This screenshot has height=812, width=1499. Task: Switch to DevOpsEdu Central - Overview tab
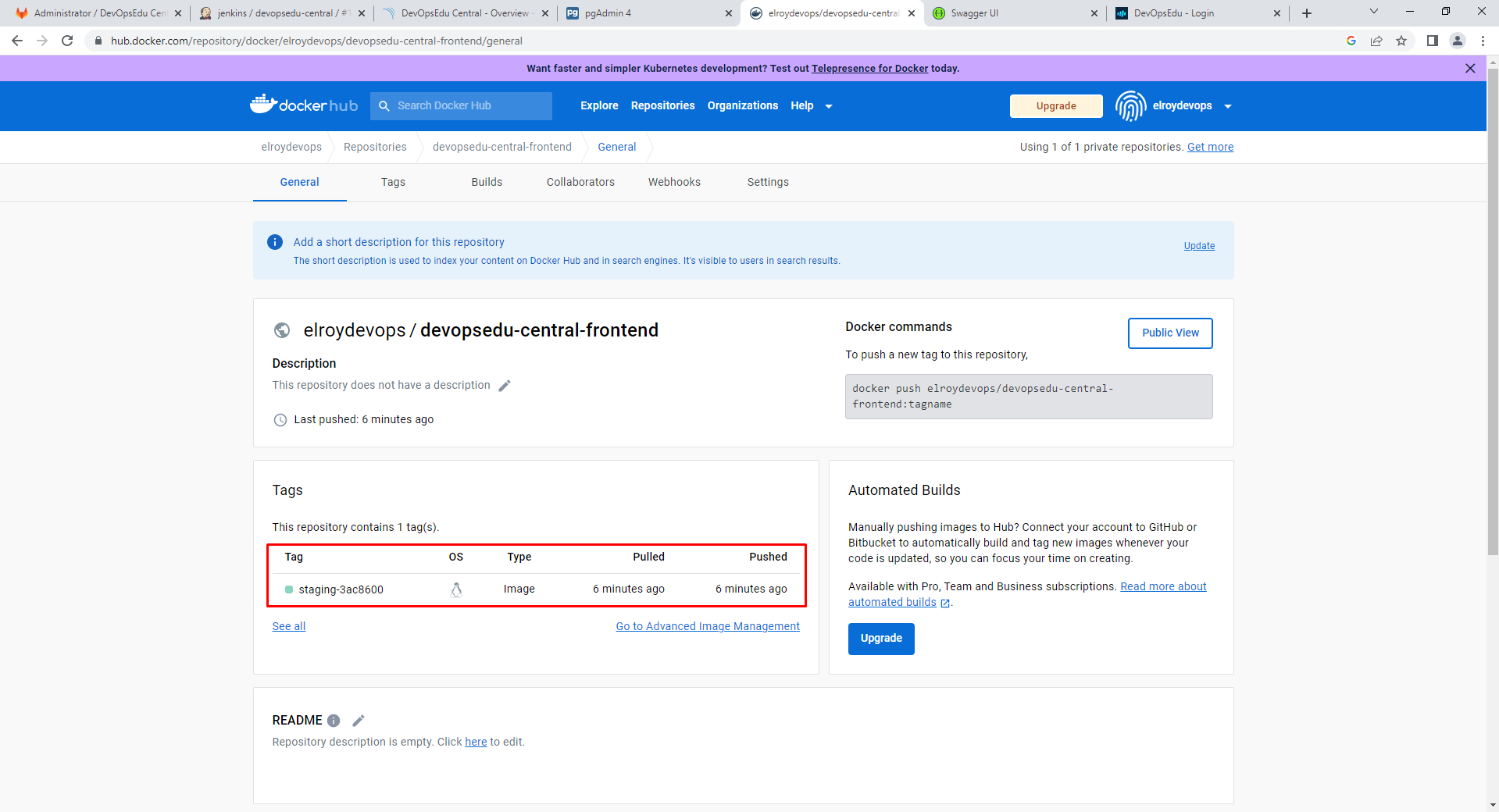click(x=465, y=13)
